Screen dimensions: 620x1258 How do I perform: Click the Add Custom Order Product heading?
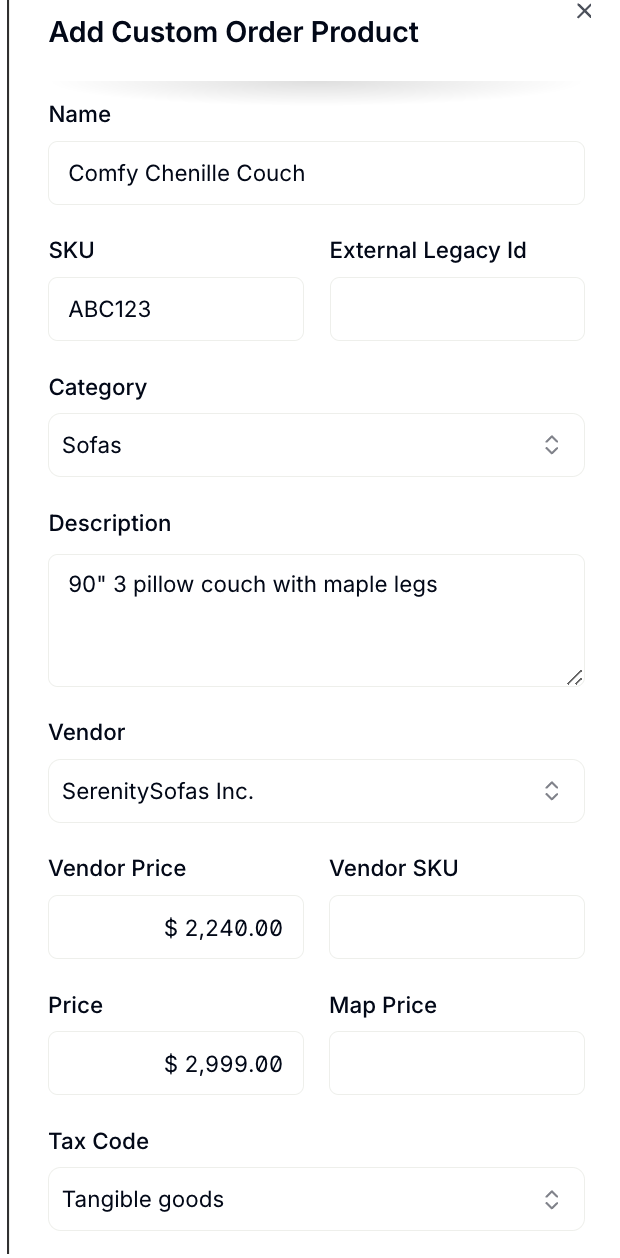[234, 32]
